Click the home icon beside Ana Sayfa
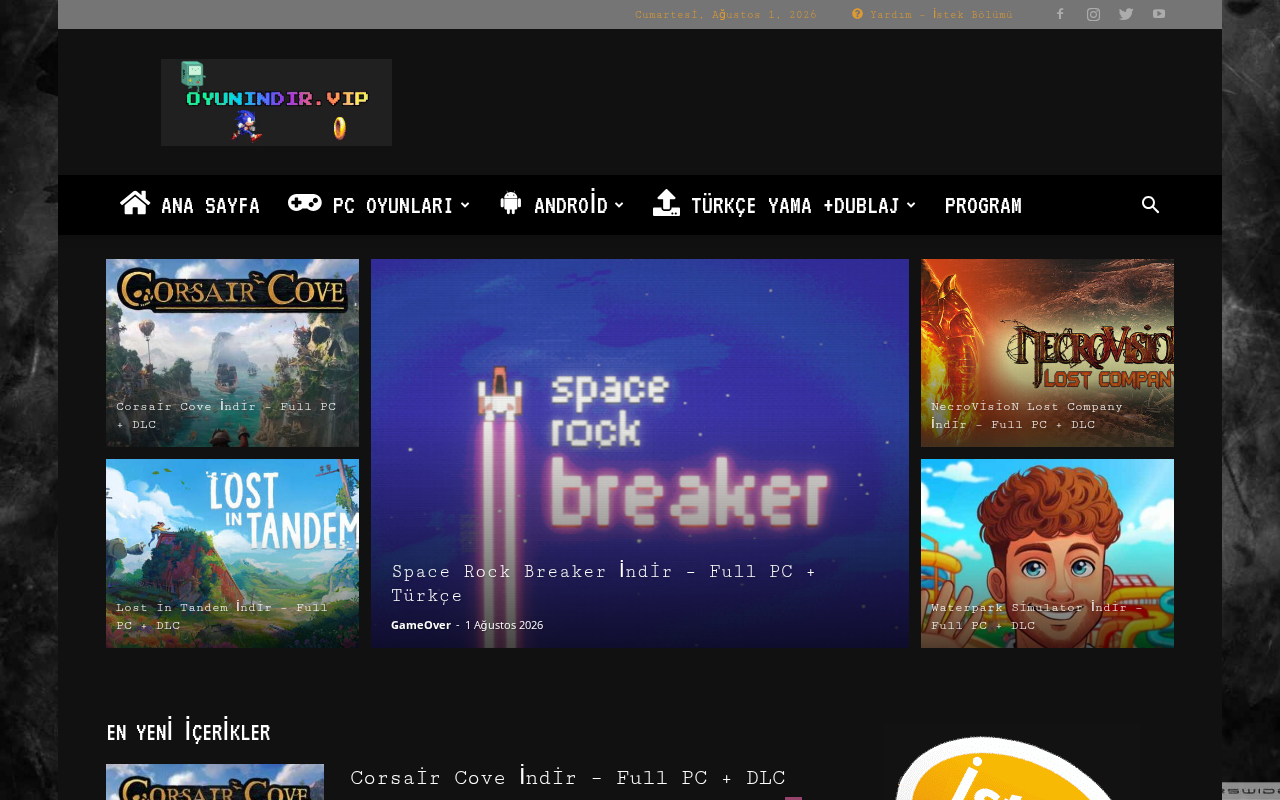 coord(135,203)
